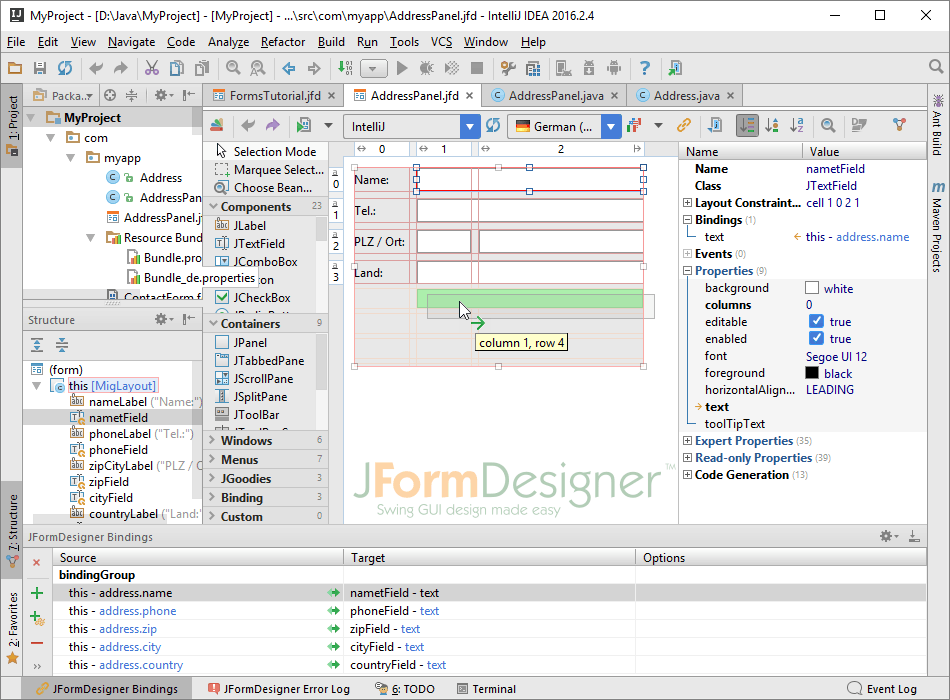The width and height of the screenshot is (950, 700).
Task: Click the font value Segoe UI 12
Action: [x=836, y=356]
